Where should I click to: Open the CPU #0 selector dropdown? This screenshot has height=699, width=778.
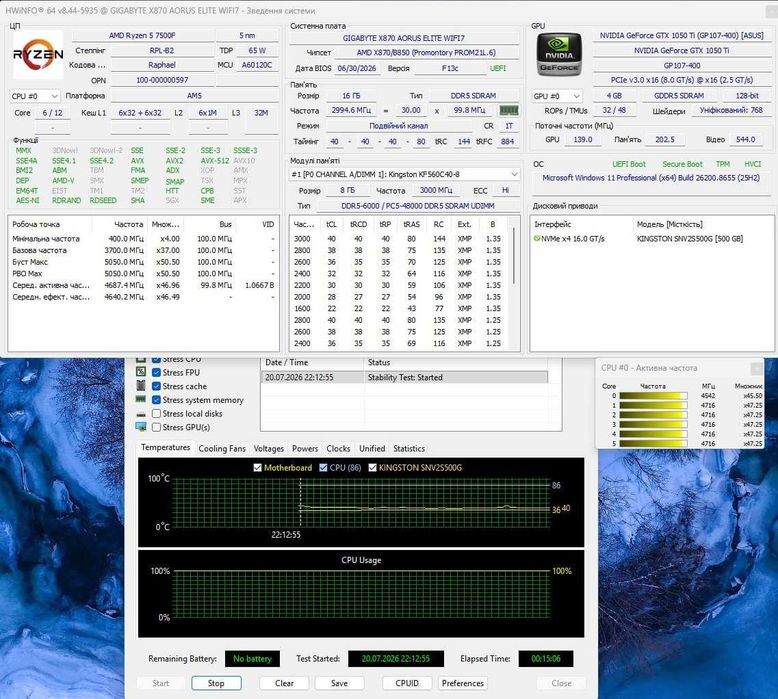tap(35, 96)
